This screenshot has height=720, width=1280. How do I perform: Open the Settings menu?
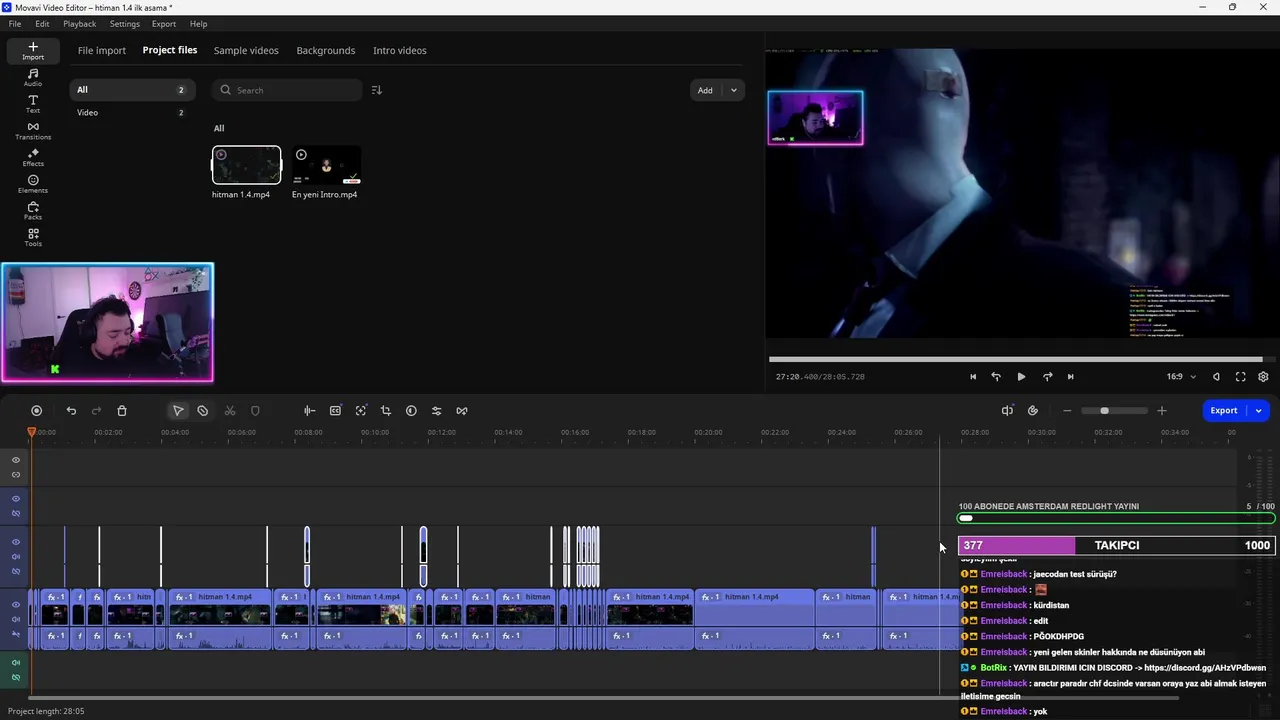pos(125,24)
